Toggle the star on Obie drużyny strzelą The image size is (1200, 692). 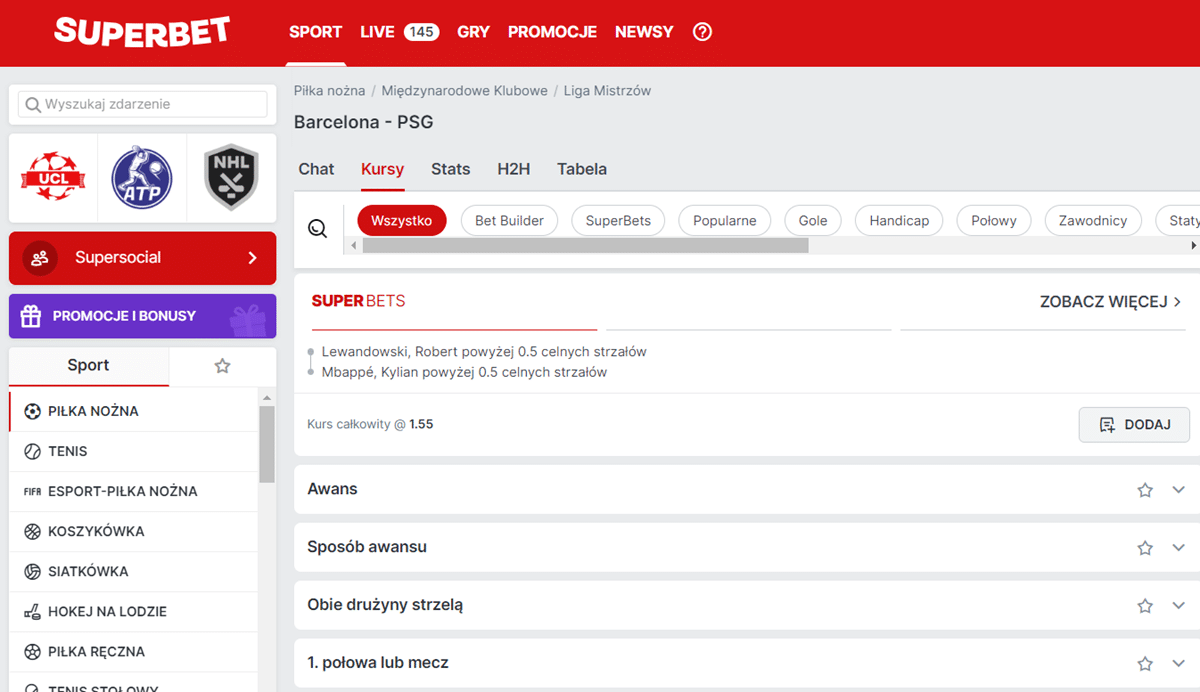(1145, 605)
